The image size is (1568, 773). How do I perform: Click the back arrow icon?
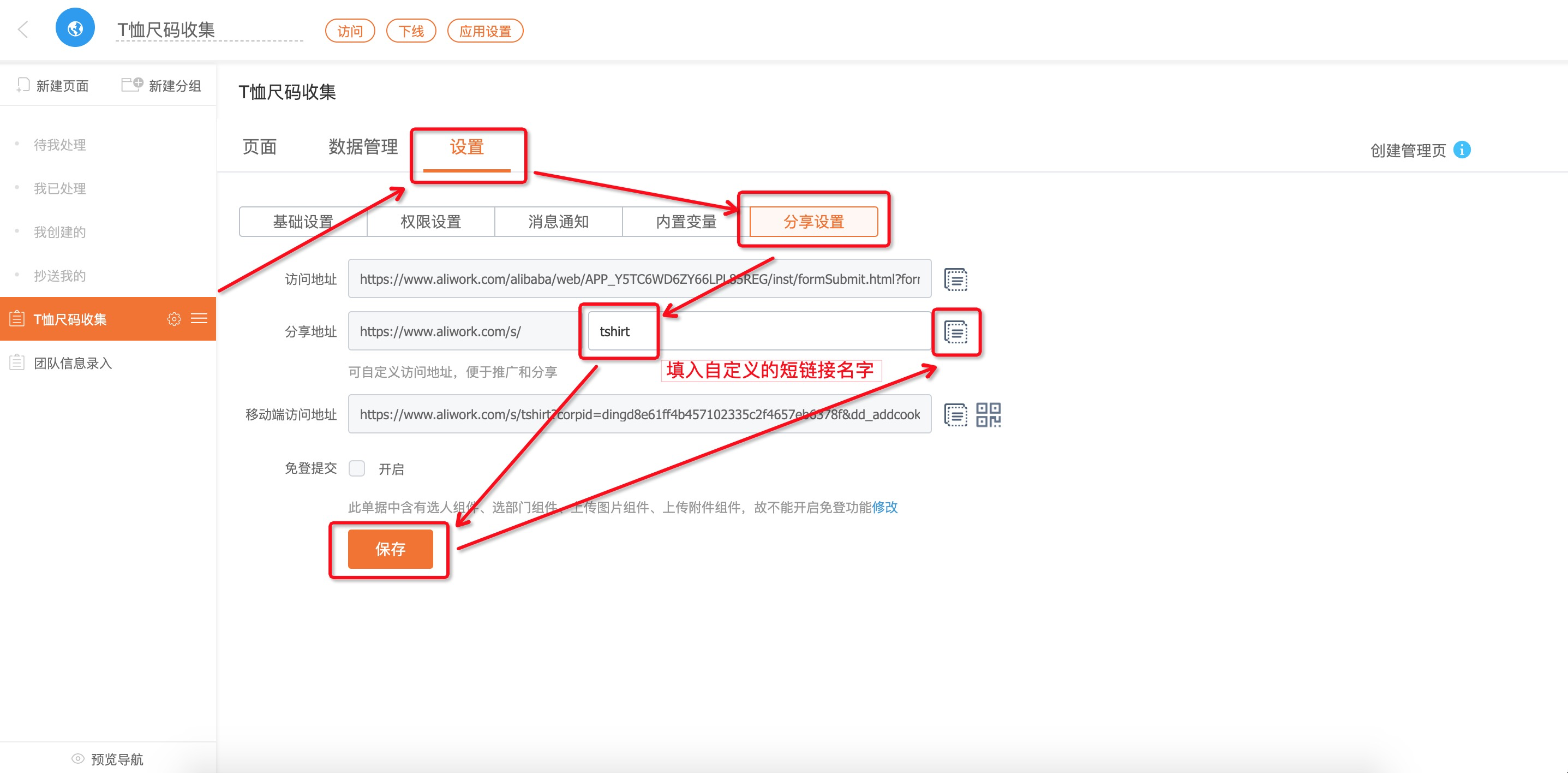click(x=23, y=29)
